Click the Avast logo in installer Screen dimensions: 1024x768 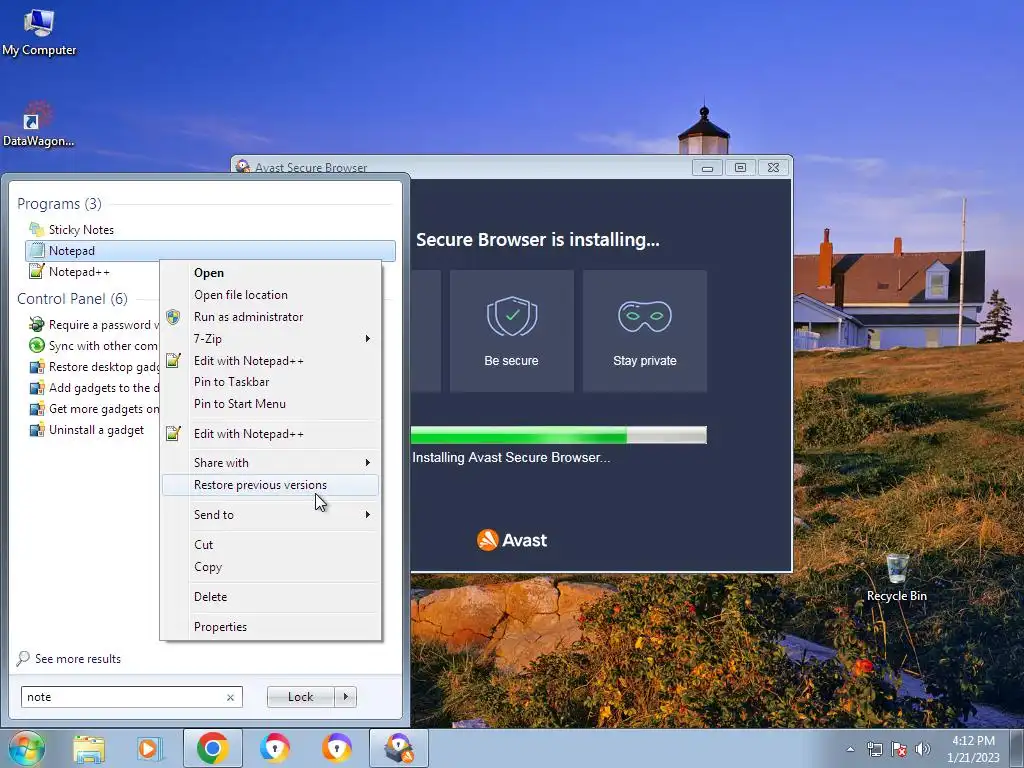pos(512,540)
